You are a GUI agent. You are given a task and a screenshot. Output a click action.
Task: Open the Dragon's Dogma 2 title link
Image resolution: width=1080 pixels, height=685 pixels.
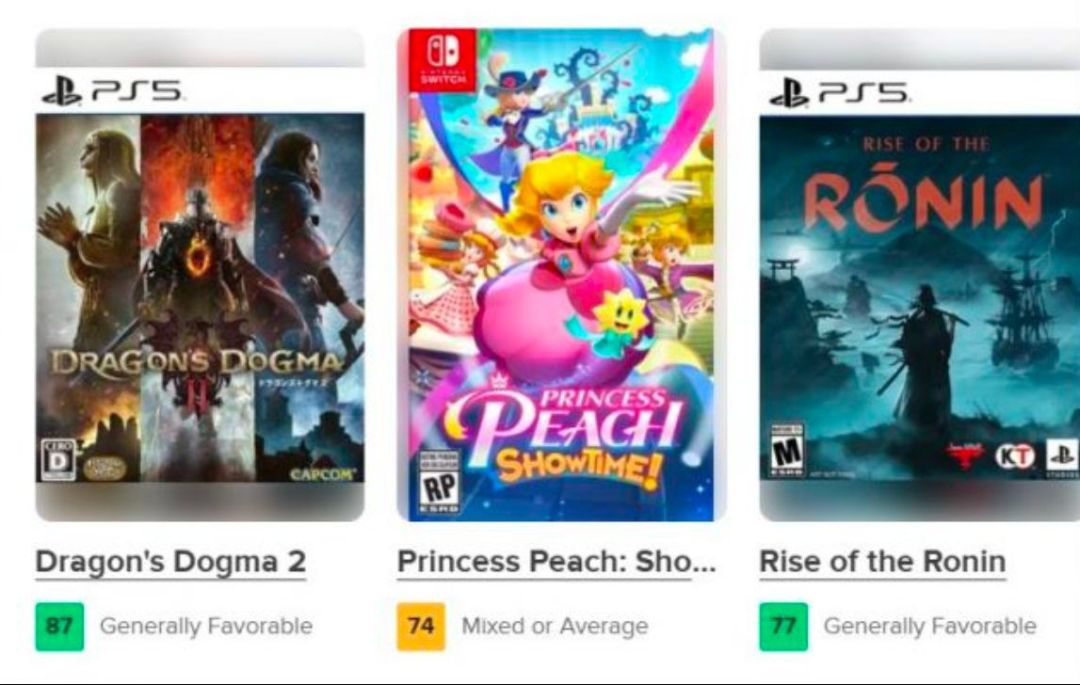point(170,562)
